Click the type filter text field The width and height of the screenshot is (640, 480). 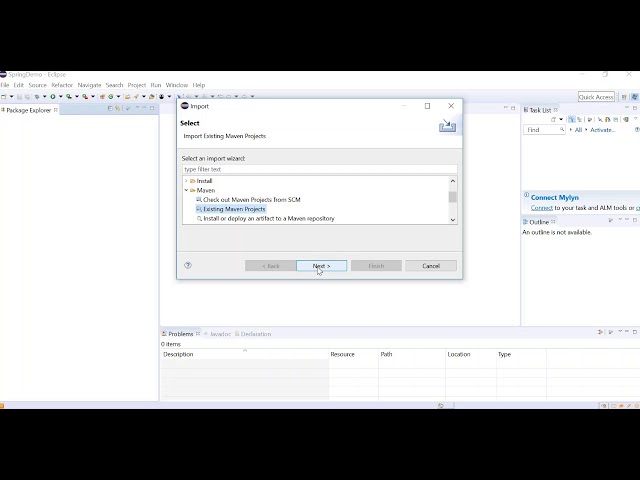click(320, 169)
